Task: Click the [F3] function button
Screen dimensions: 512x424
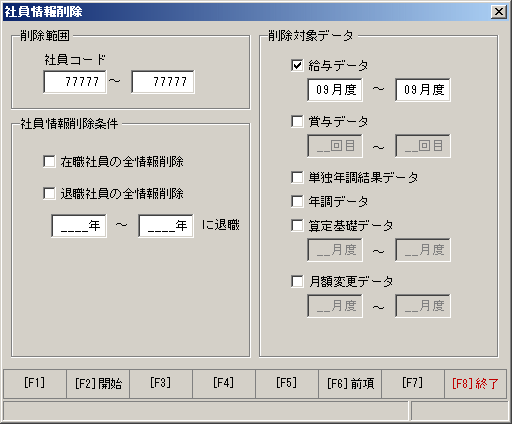Action: tap(161, 384)
